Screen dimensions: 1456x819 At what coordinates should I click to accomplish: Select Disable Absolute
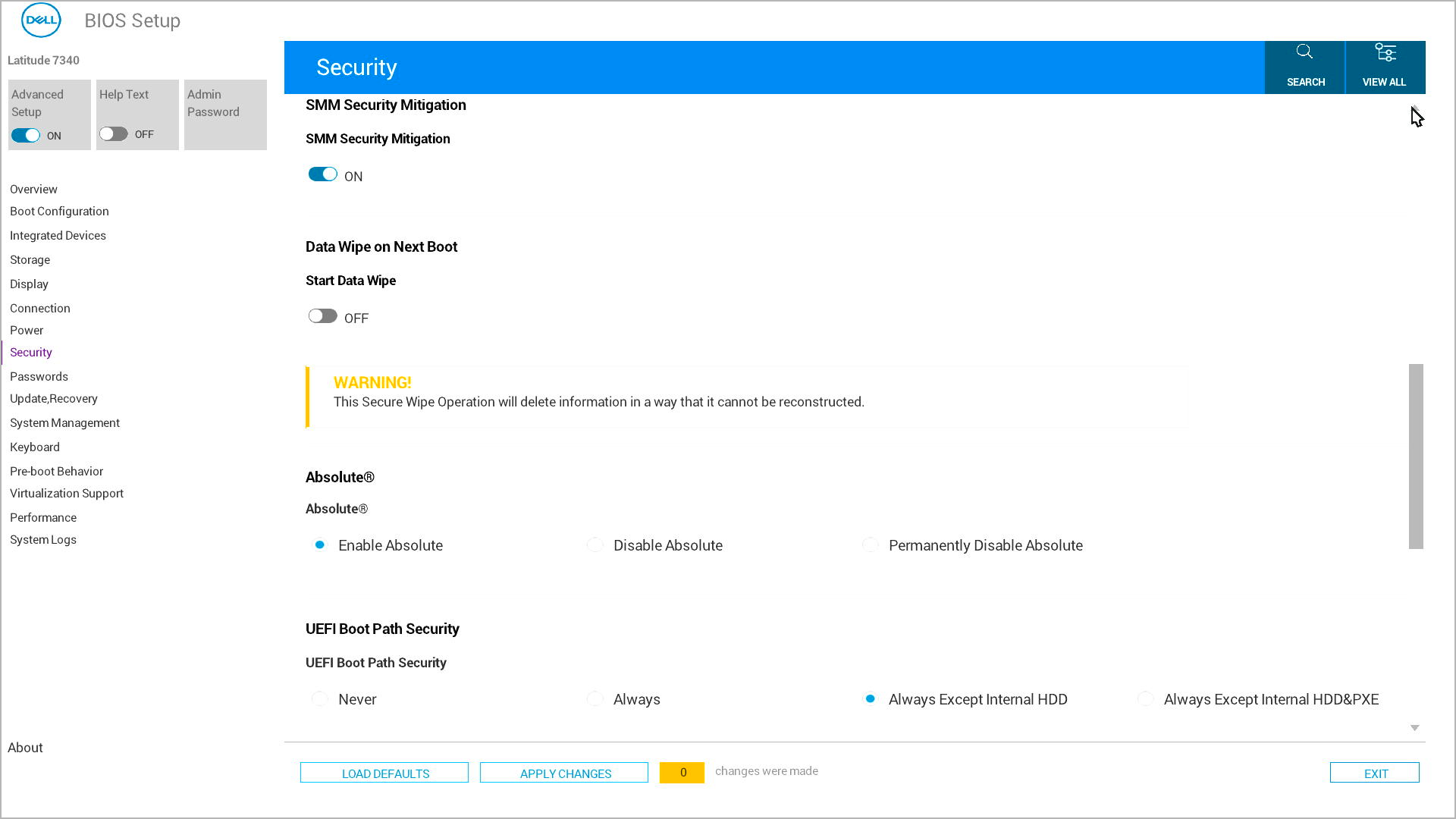[595, 544]
